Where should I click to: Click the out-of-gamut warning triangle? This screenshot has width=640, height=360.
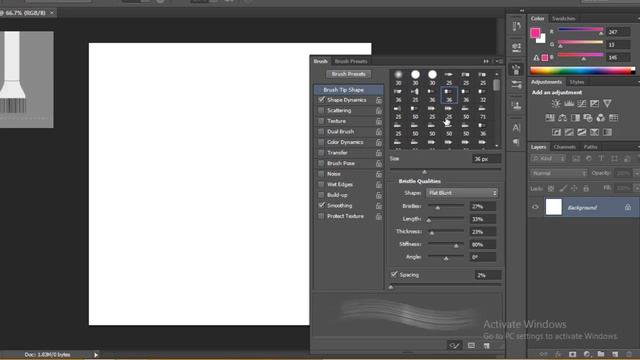536,58
